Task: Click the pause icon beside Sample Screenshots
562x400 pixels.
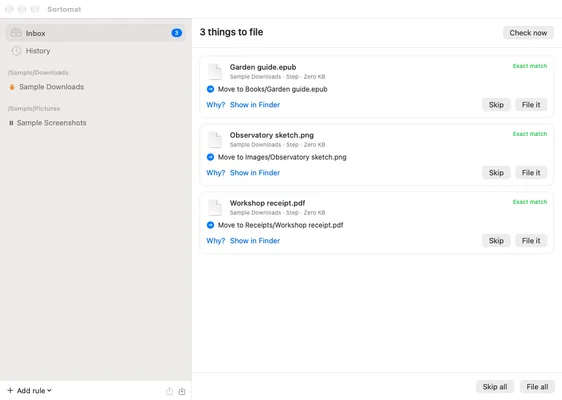Action: [x=11, y=123]
